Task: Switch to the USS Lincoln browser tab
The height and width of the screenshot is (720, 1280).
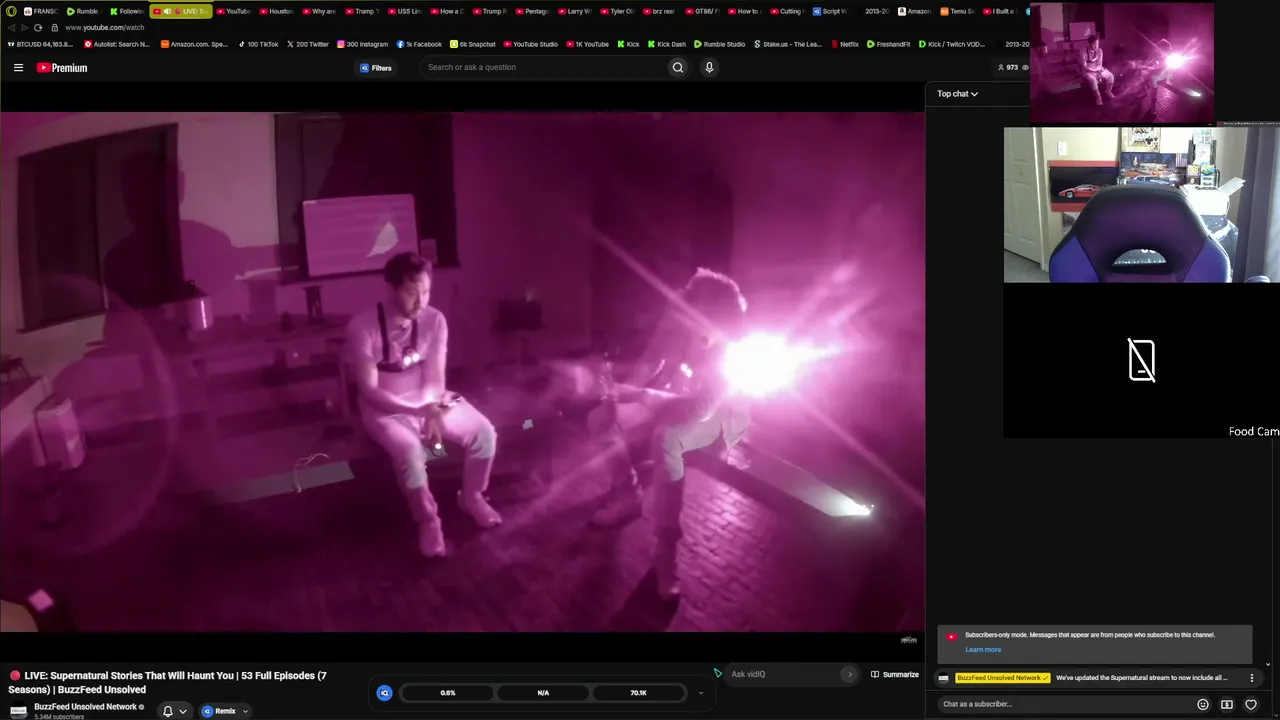Action: tap(404, 11)
